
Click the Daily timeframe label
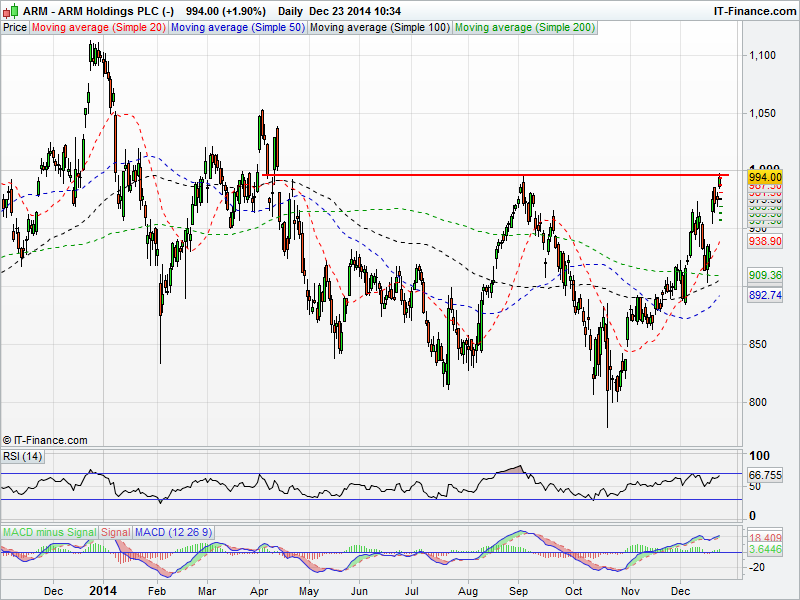(x=290, y=10)
